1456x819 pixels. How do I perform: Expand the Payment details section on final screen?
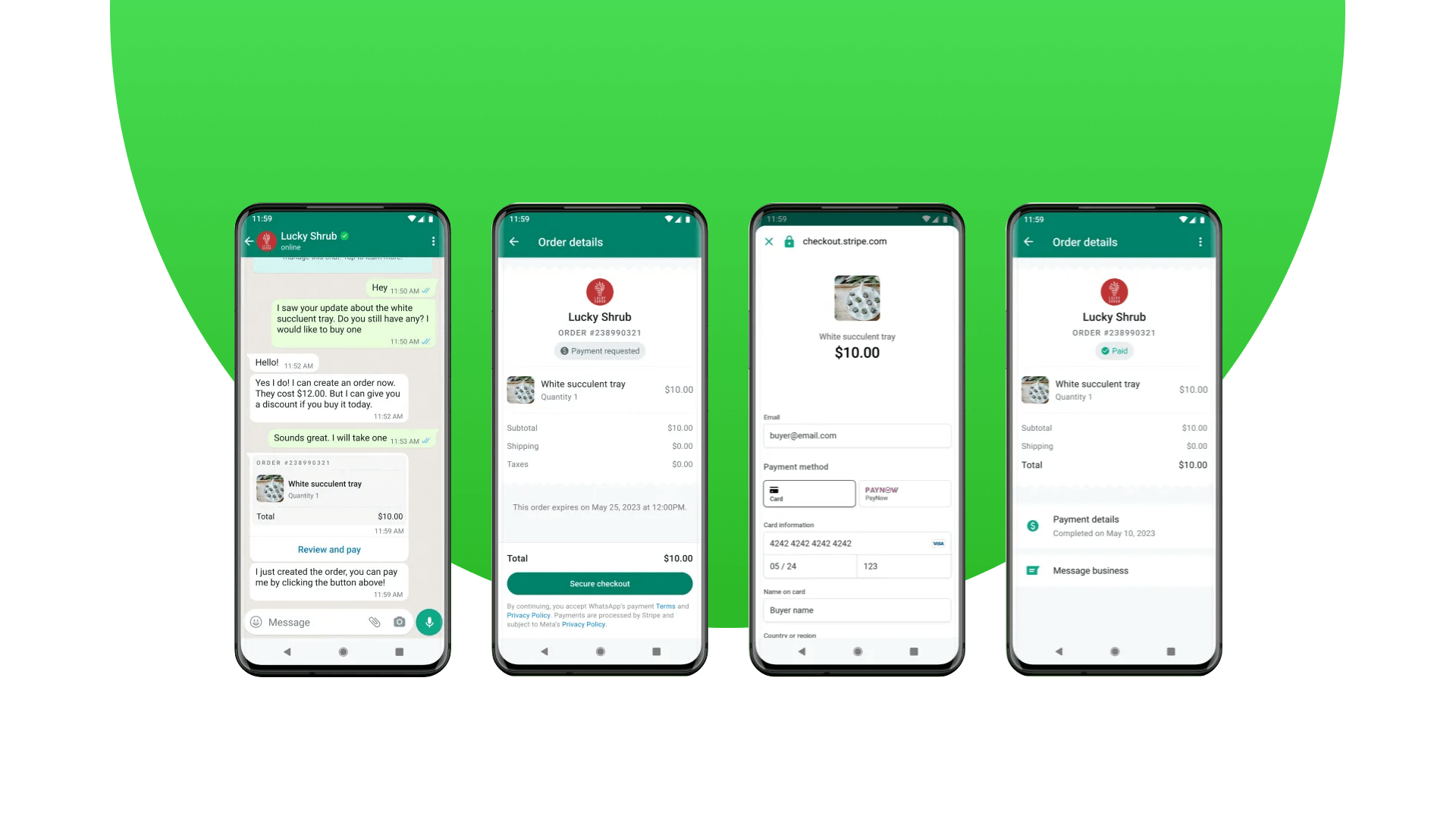pos(1113,525)
